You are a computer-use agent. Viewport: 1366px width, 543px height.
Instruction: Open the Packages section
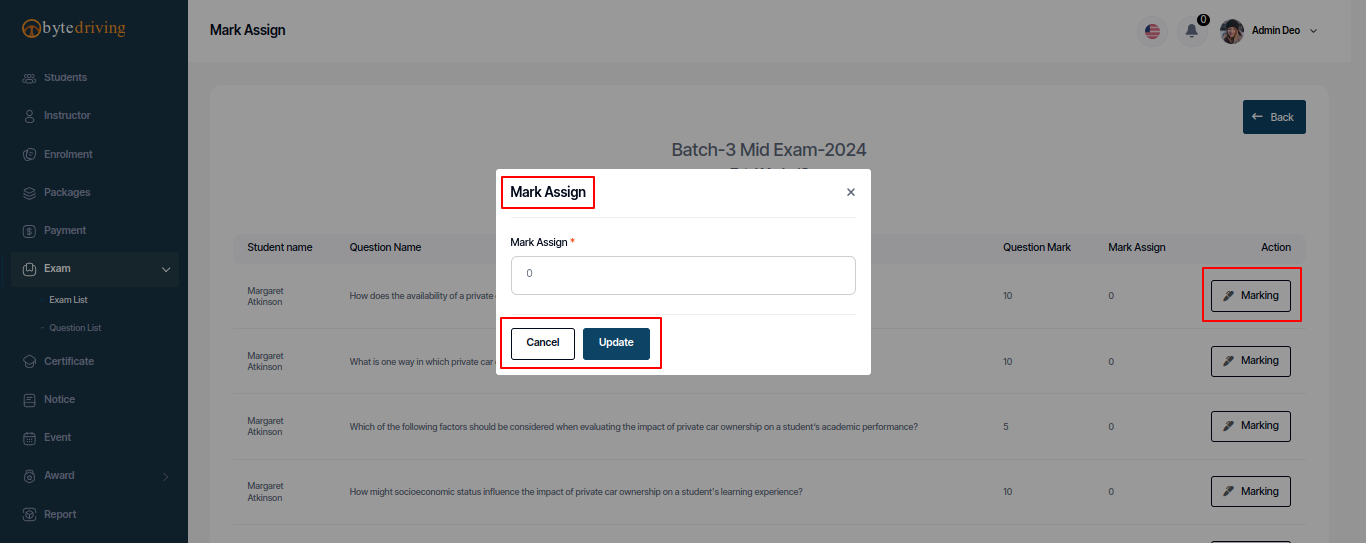(67, 192)
